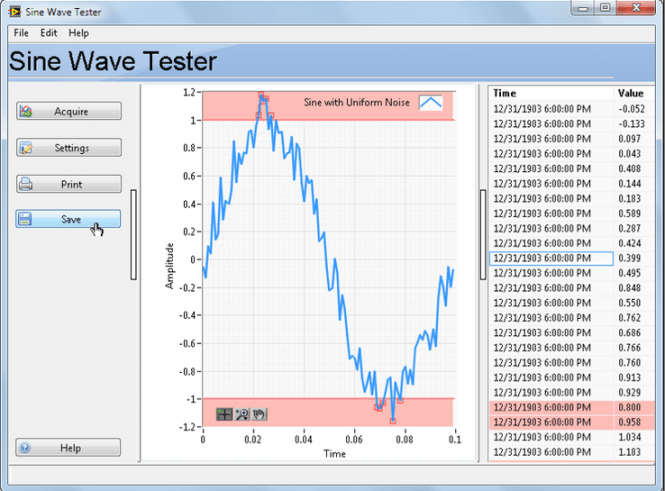Screen dimensions: 665x491
Task: Select table row with value 1.183
Action: click(x=572, y=452)
